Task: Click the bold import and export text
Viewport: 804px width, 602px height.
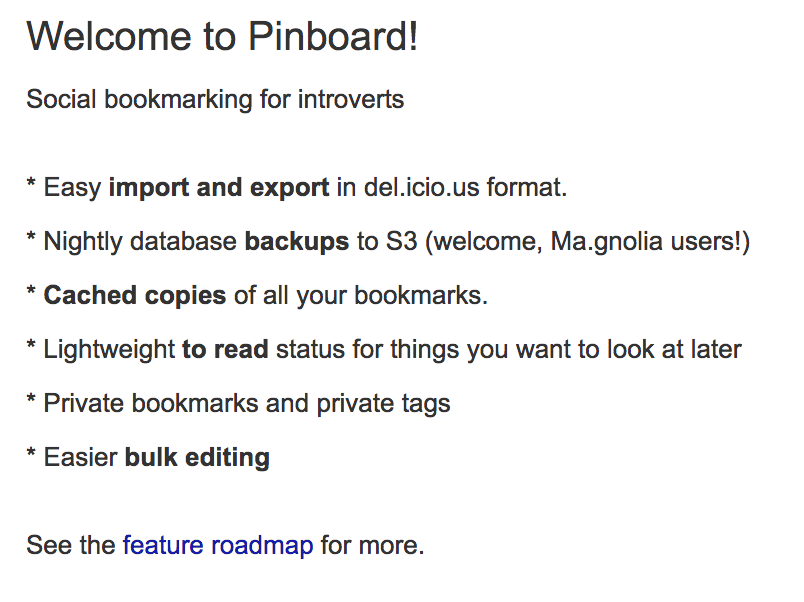Action: click(x=219, y=188)
